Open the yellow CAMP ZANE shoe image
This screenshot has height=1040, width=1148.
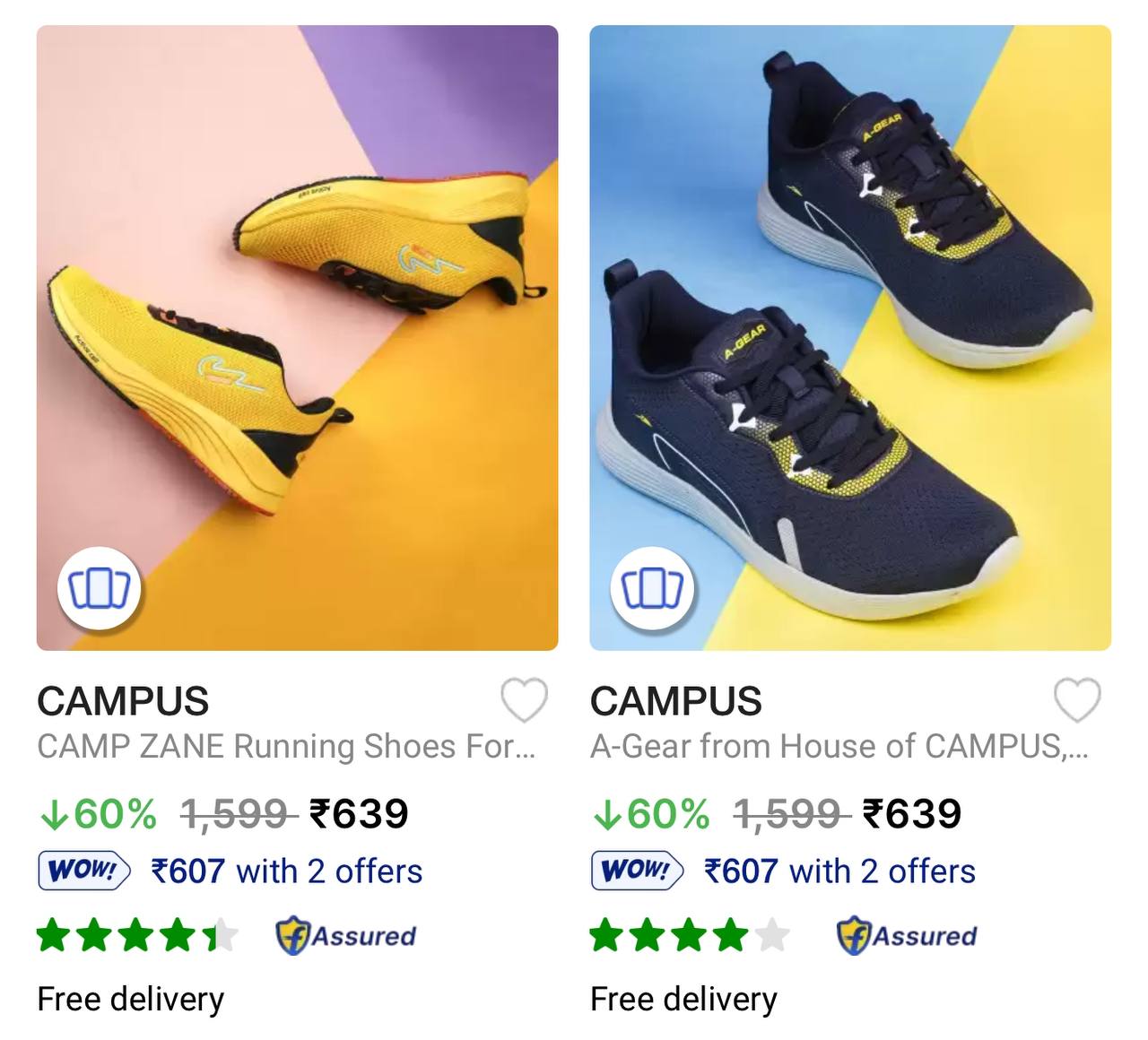(297, 314)
